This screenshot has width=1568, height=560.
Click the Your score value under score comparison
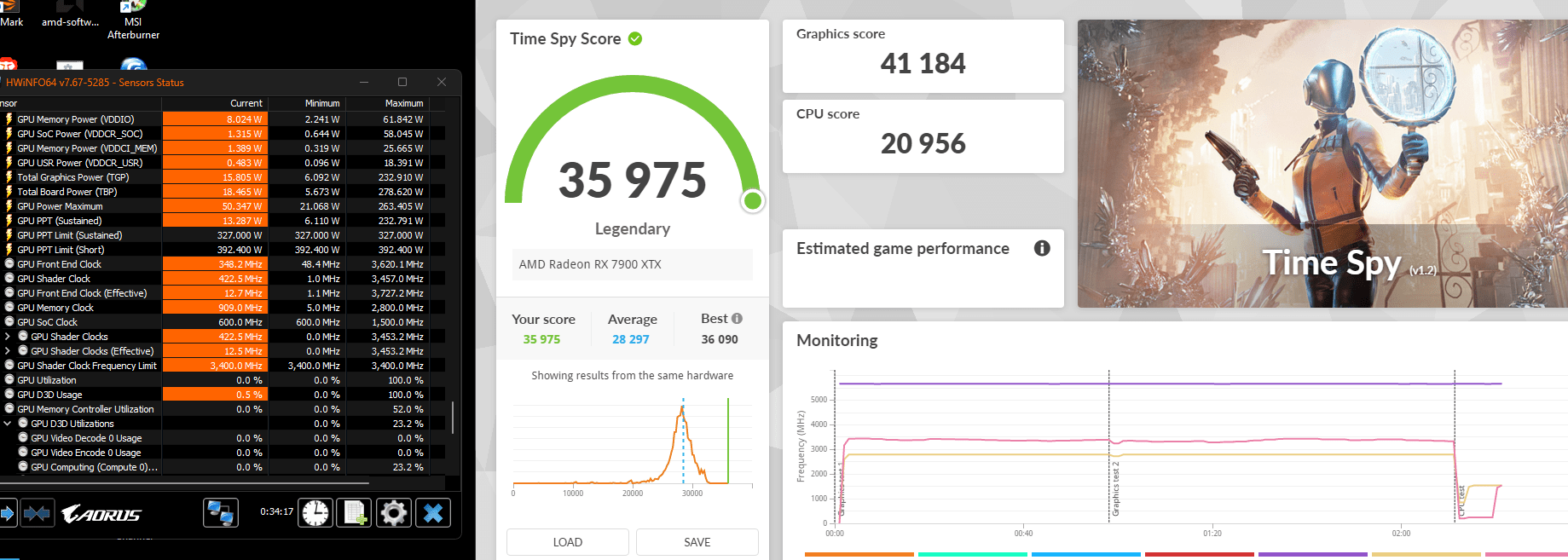(542, 339)
